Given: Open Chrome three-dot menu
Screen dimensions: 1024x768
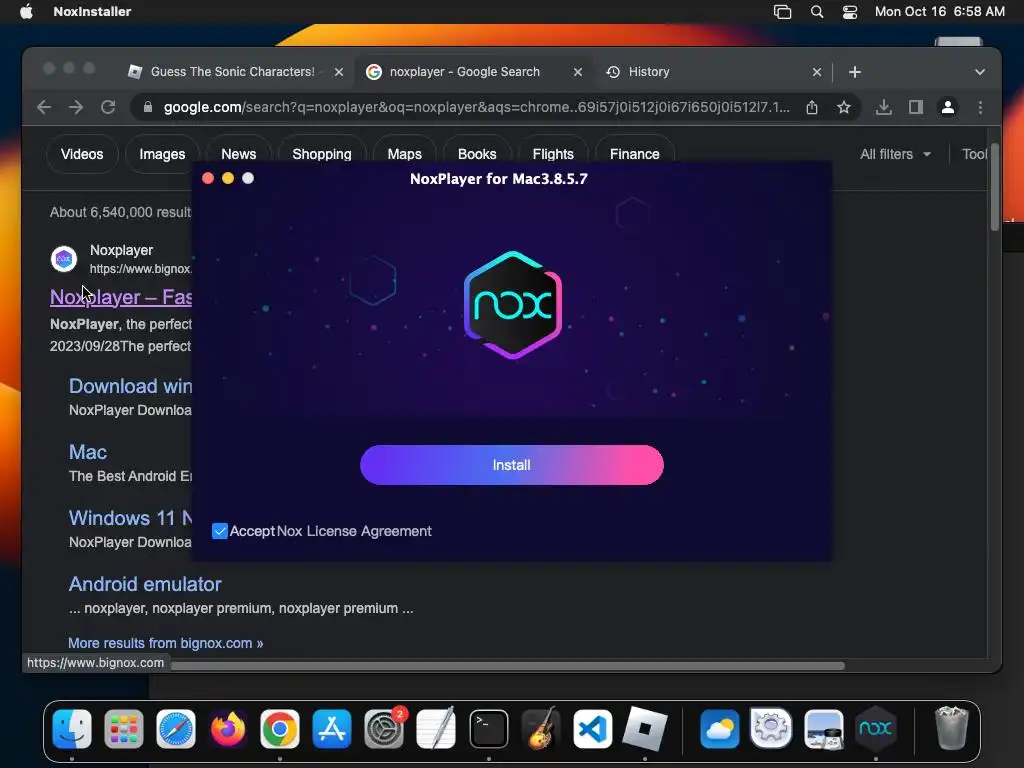Looking at the screenshot, I should pyautogui.click(x=980, y=107).
